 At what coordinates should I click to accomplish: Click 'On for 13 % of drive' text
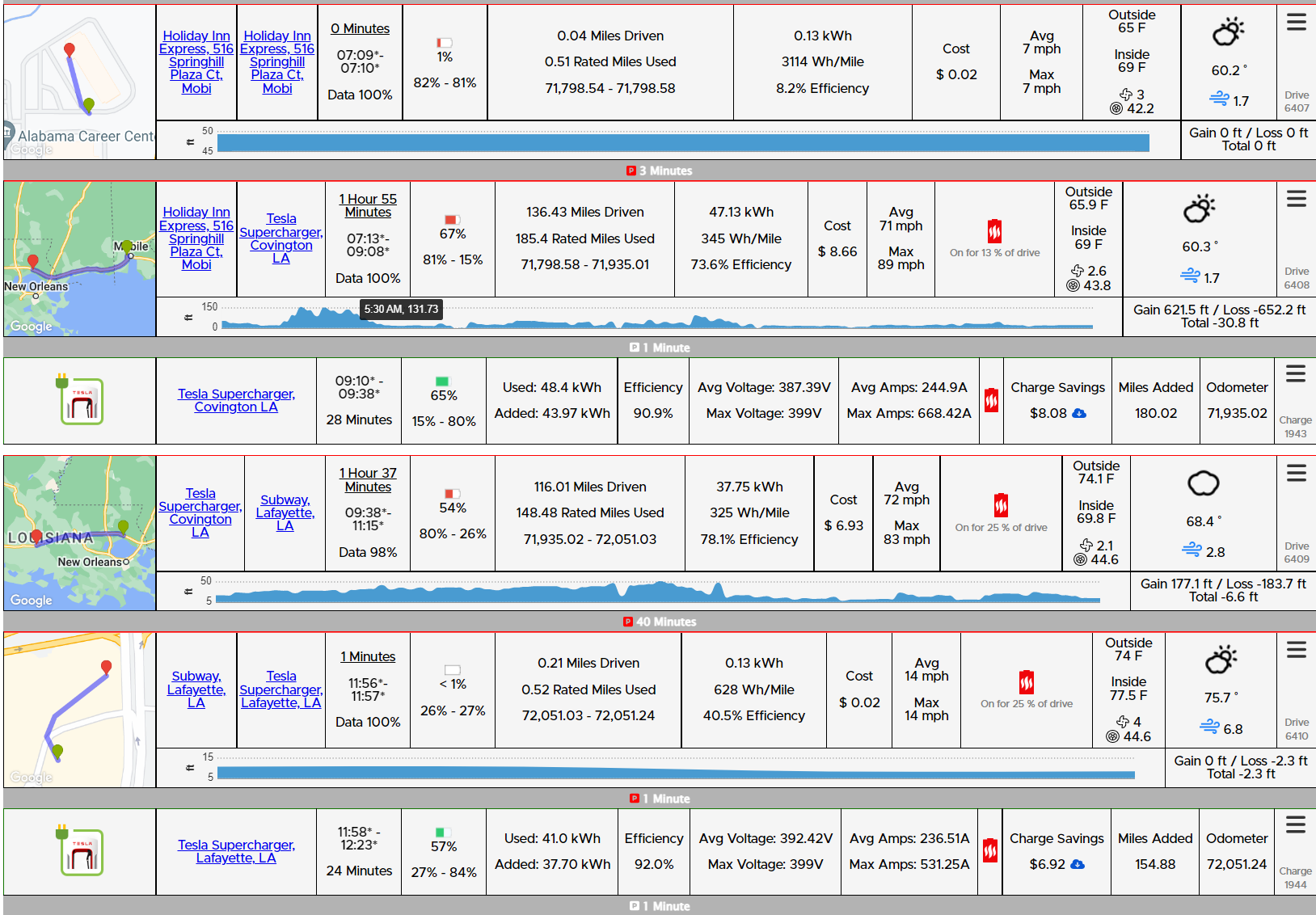point(994,253)
